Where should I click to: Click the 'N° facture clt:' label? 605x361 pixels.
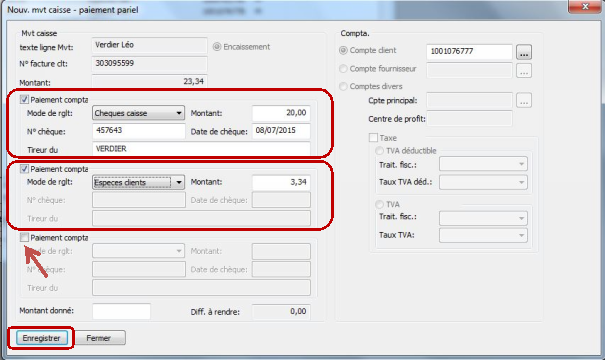tap(43, 64)
